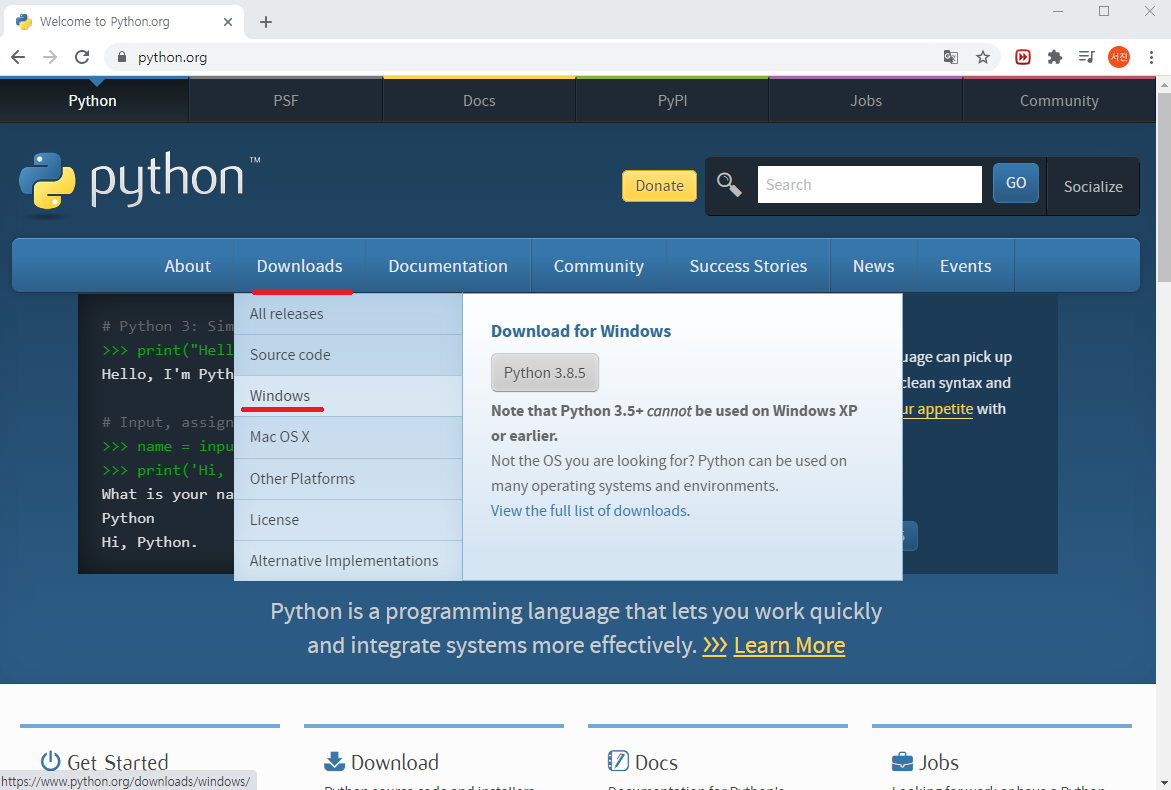Click the address bar URL python.org

point(173,57)
